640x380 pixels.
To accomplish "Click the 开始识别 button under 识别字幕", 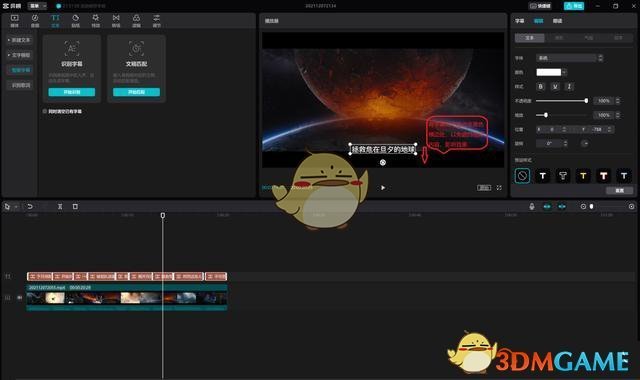I will [72, 92].
